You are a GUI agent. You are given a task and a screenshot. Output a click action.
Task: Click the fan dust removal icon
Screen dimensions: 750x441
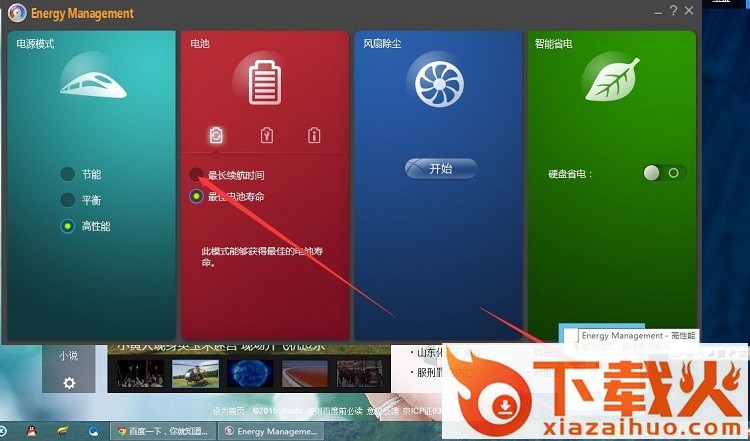pos(440,82)
